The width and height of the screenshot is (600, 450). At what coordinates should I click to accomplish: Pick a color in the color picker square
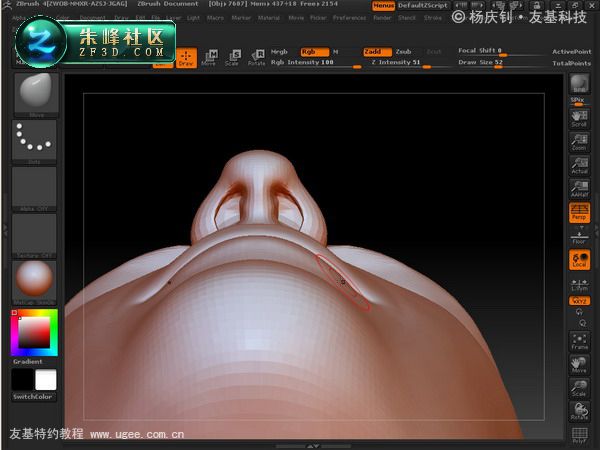pos(34,332)
